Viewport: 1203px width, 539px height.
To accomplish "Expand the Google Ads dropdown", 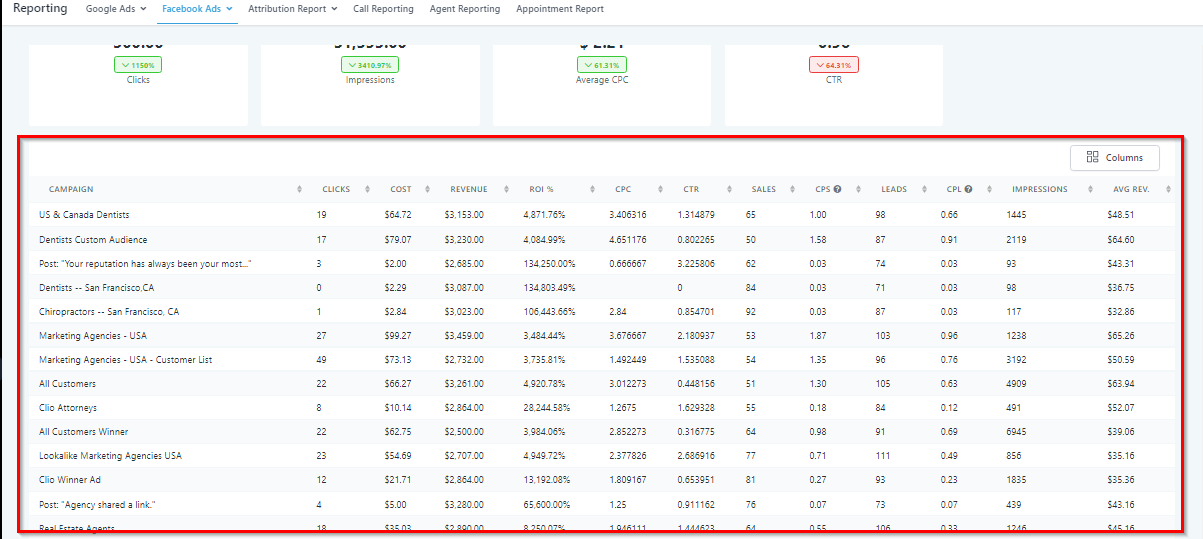I will pyautogui.click(x=115, y=9).
